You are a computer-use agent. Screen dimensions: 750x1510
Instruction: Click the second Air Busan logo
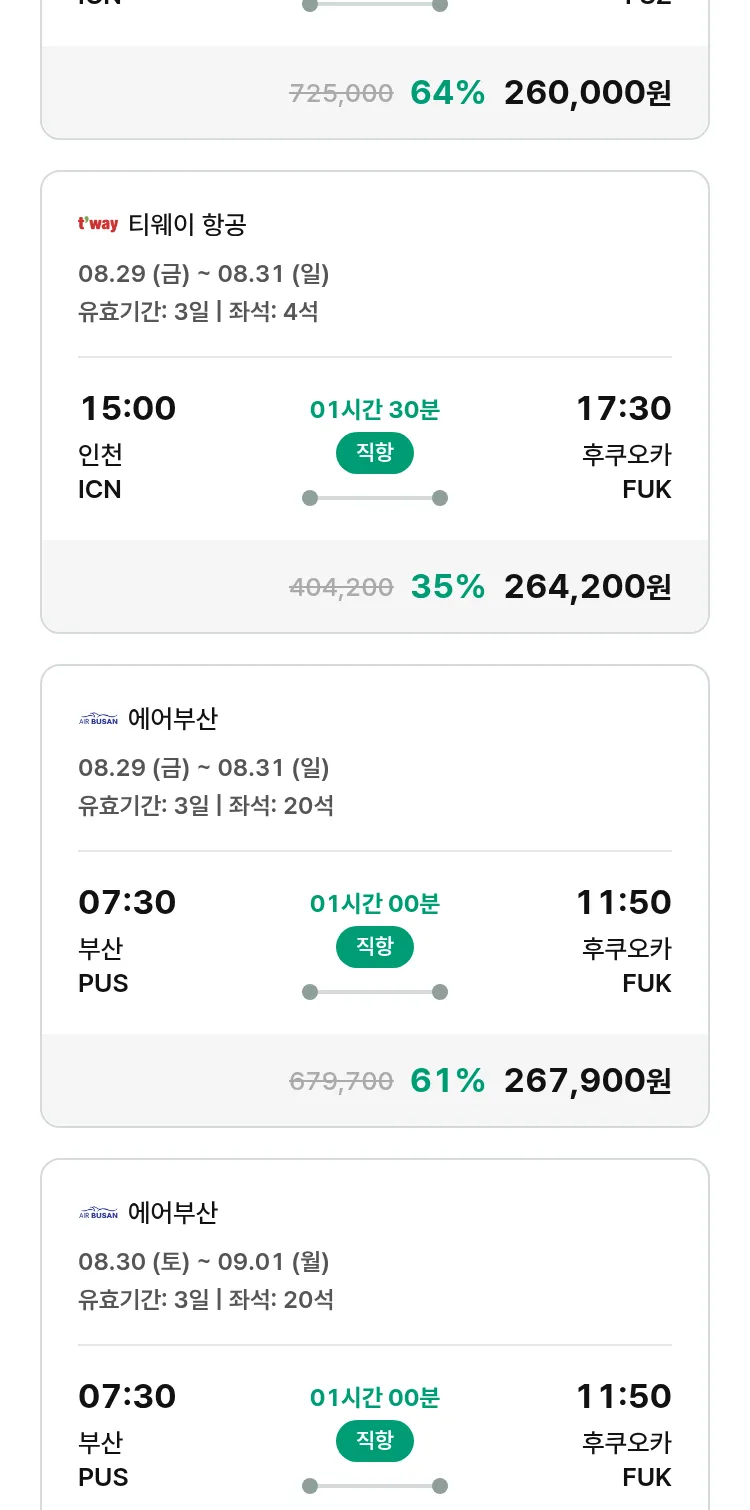pyautogui.click(x=98, y=1212)
